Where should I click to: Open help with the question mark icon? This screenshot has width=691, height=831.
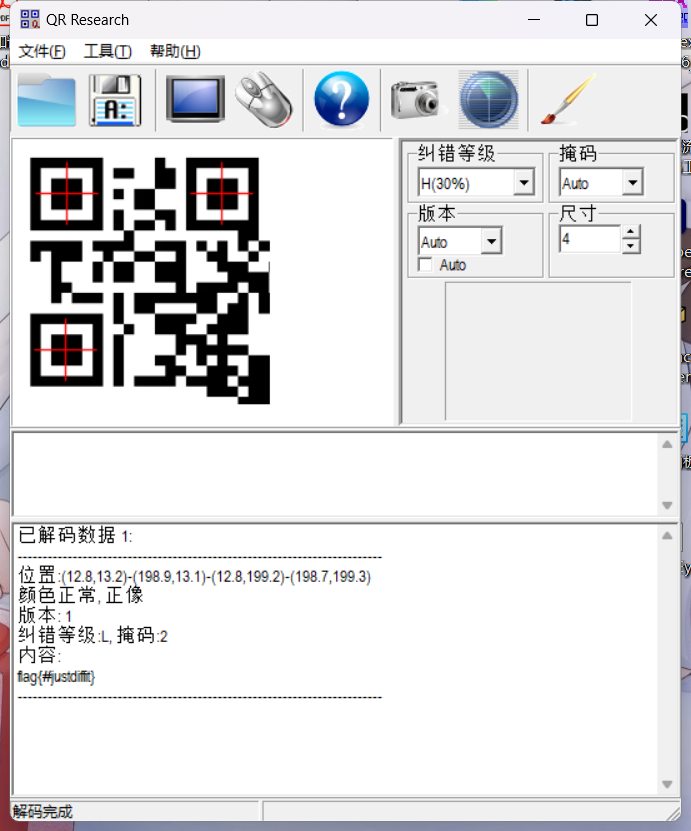click(x=341, y=100)
